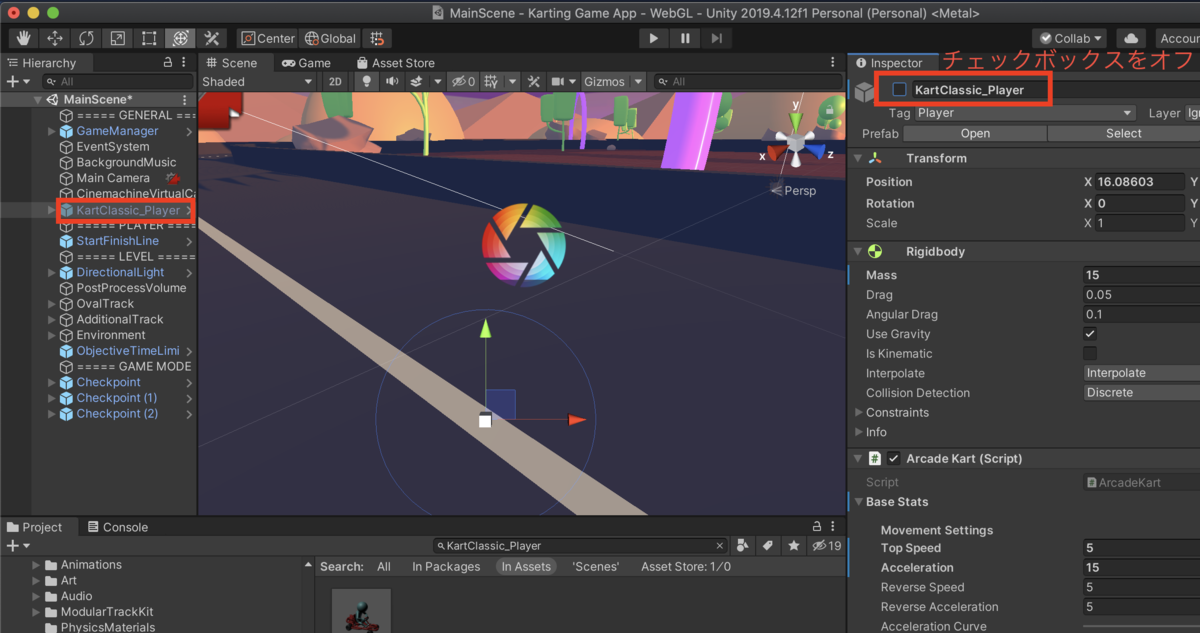Image resolution: width=1200 pixels, height=633 pixels.
Task: Expand the Info section in Rigidbody
Action: [x=859, y=432]
